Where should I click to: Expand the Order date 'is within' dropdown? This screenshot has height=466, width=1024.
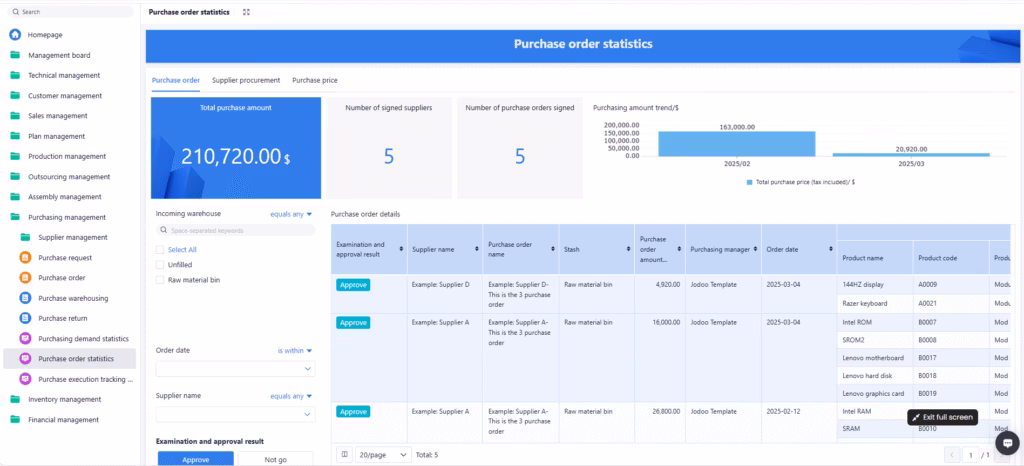(x=295, y=351)
